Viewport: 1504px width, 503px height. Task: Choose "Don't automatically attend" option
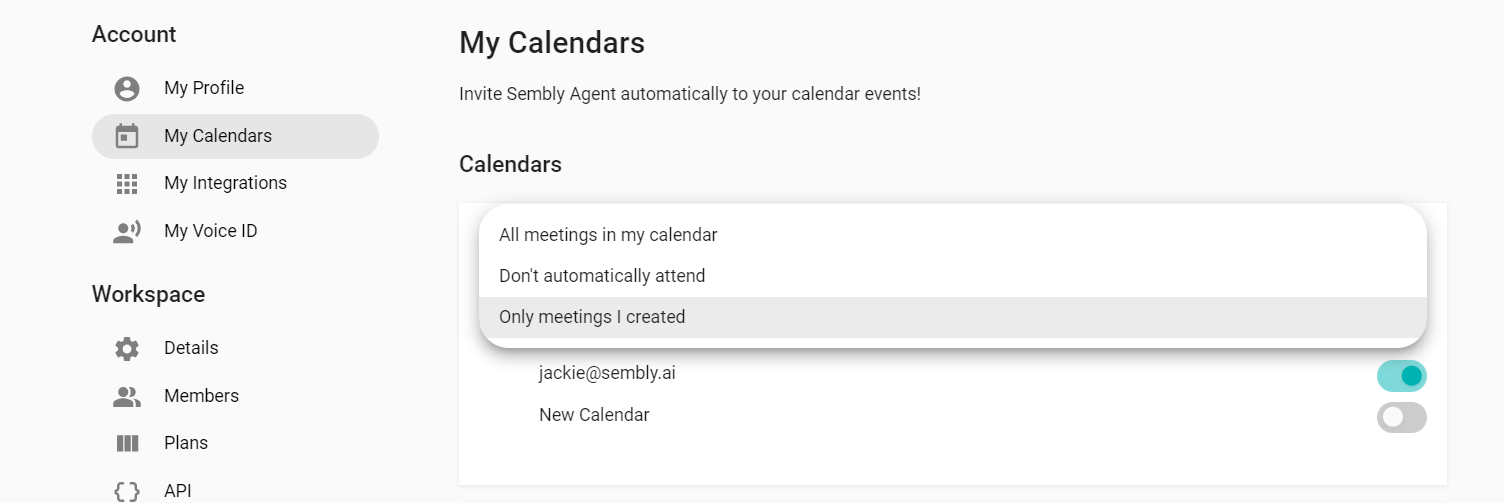coord(602,276)
